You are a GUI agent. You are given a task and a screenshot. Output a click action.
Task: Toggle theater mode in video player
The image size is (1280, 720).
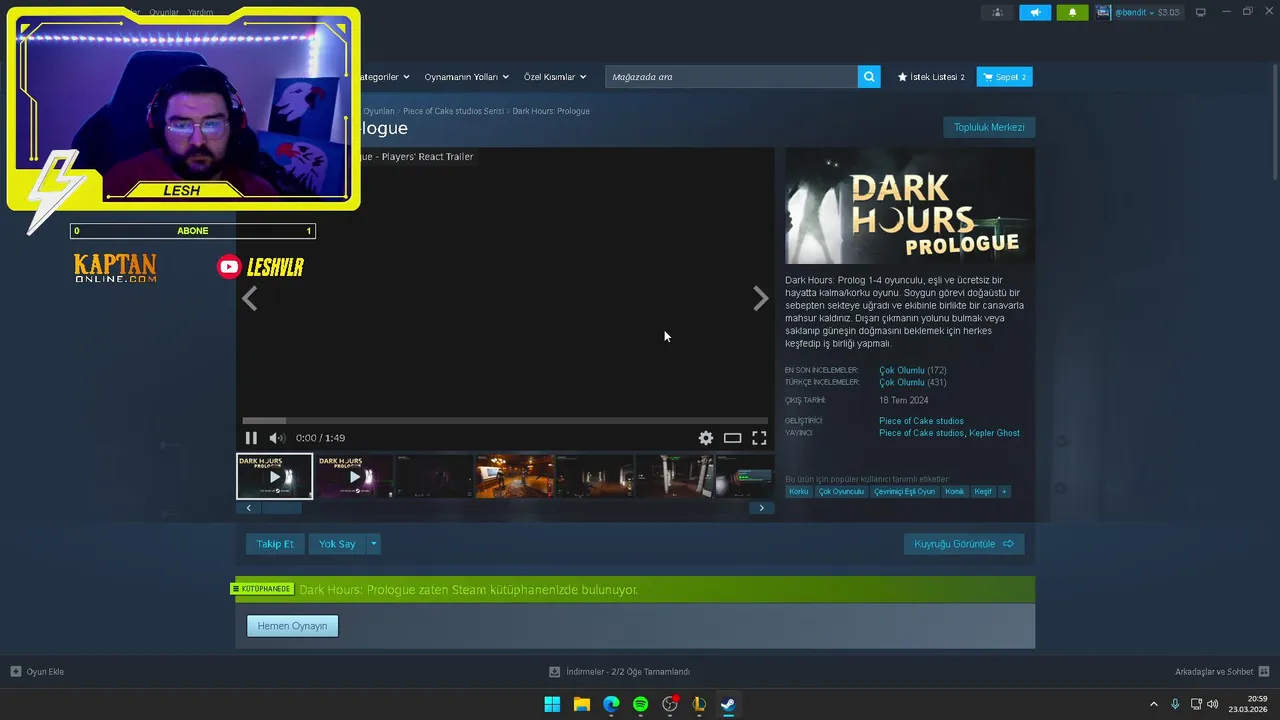[x=732, y=438]
